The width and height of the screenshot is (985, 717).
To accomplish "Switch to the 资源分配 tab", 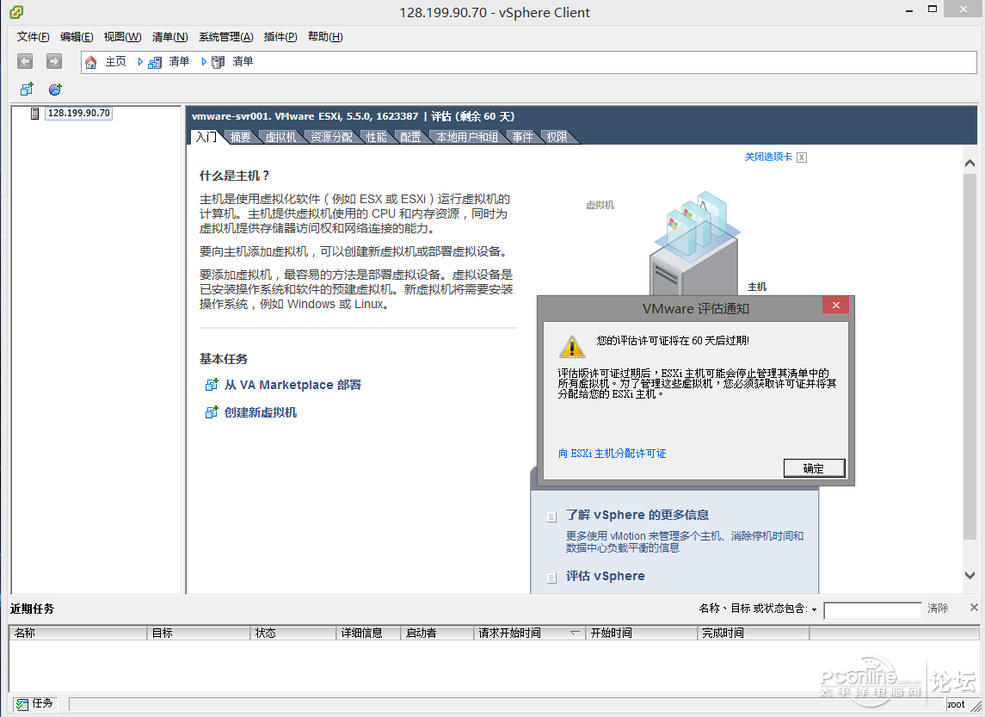I will pos(331,137).
